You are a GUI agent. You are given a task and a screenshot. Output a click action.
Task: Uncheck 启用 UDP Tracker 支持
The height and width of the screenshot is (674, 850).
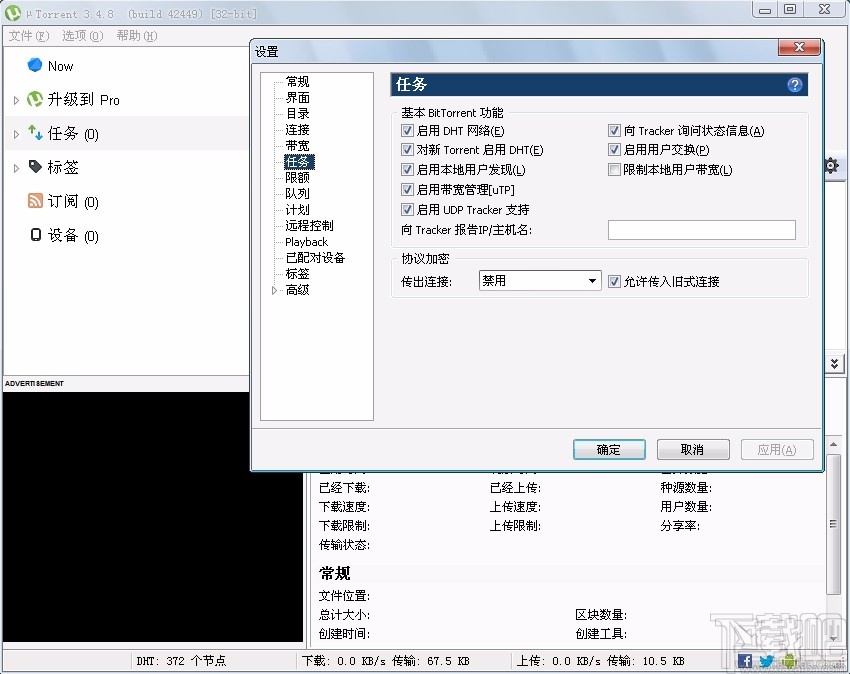pos(407,209)
